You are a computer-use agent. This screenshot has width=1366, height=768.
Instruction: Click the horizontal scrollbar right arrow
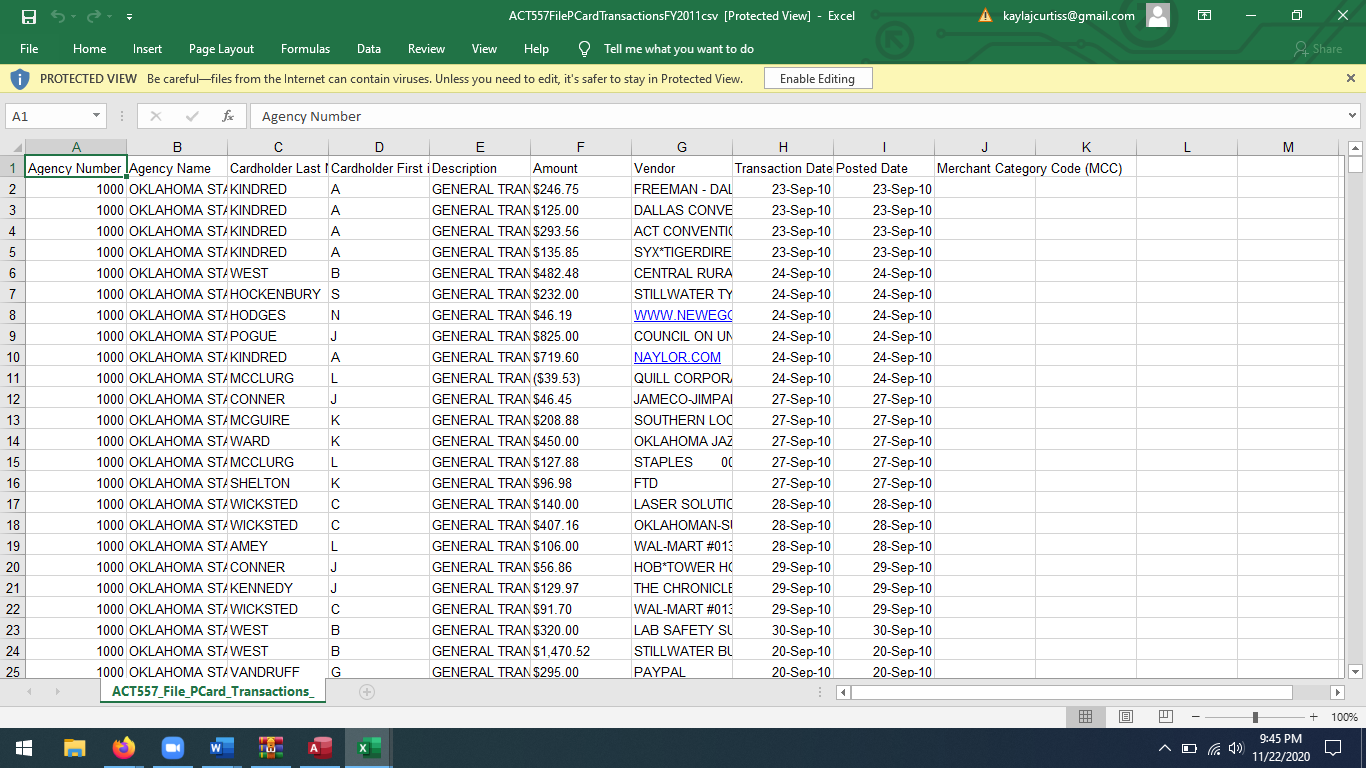[1339, 691]
